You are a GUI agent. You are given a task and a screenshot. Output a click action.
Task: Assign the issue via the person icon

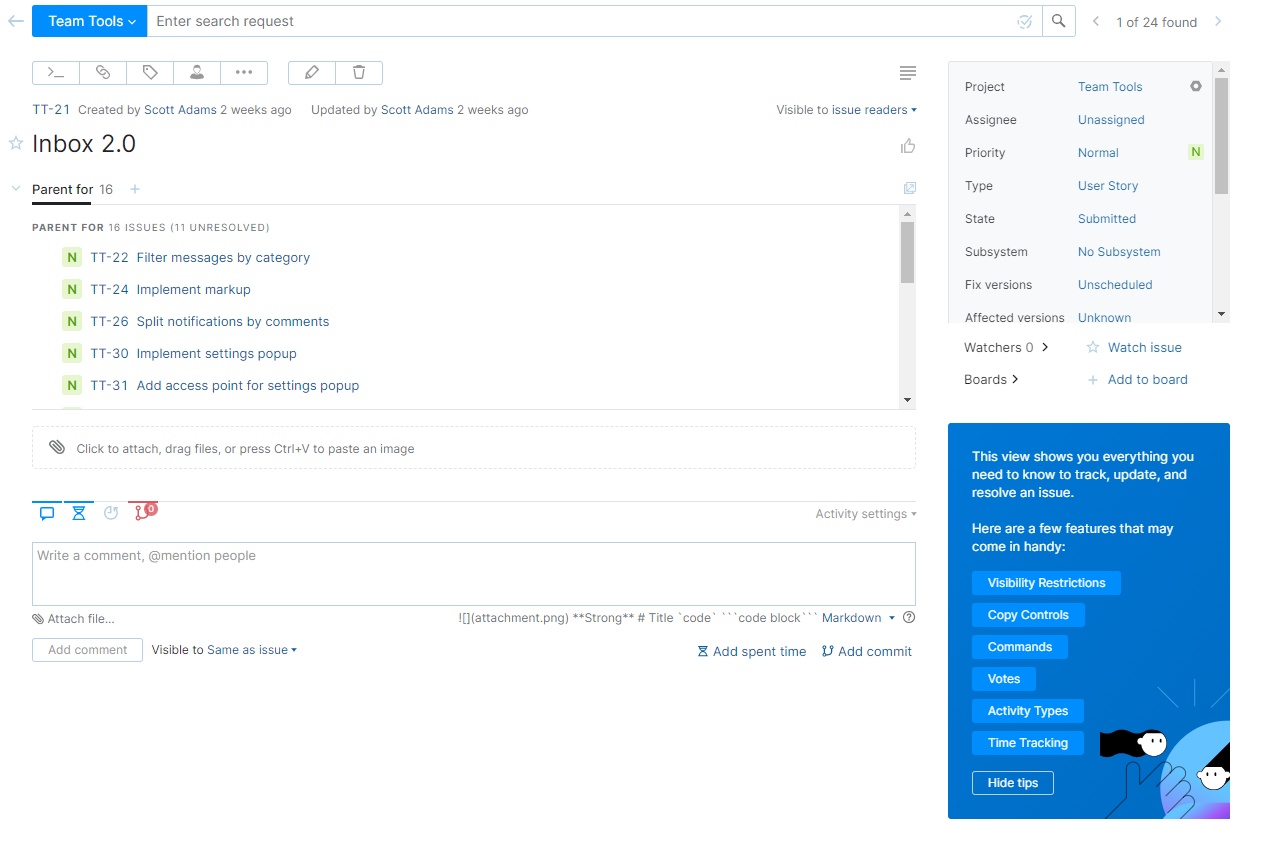197,72
